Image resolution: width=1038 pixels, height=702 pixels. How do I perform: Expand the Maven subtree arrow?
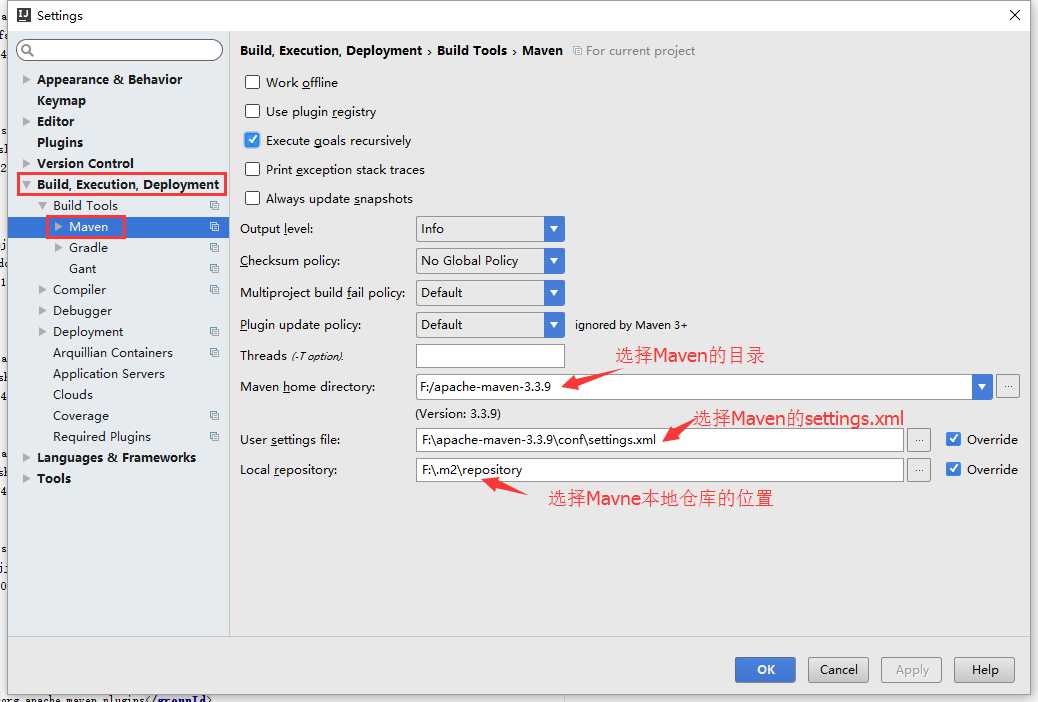click(x=58, y=226)
